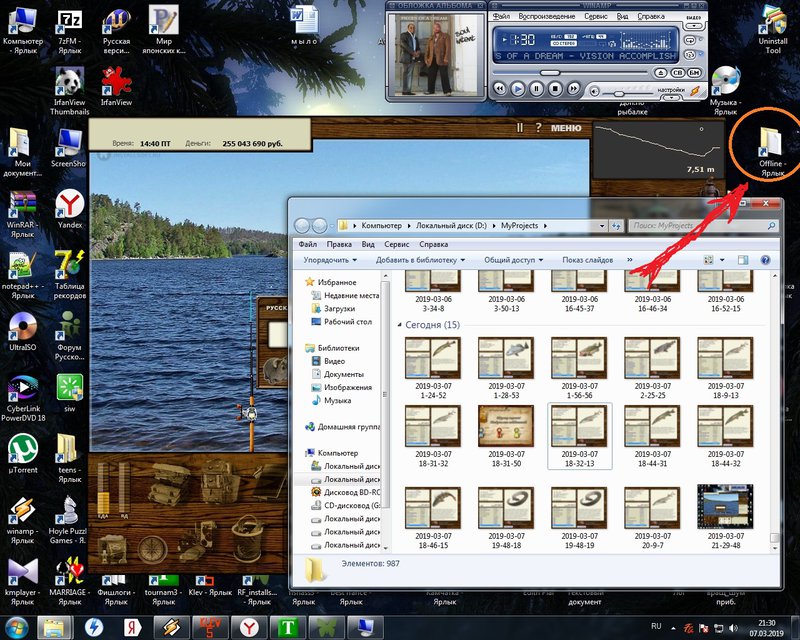800x640 pixels.
Task: Click Winamp's previous track button
Action: (x=500, y=89)
